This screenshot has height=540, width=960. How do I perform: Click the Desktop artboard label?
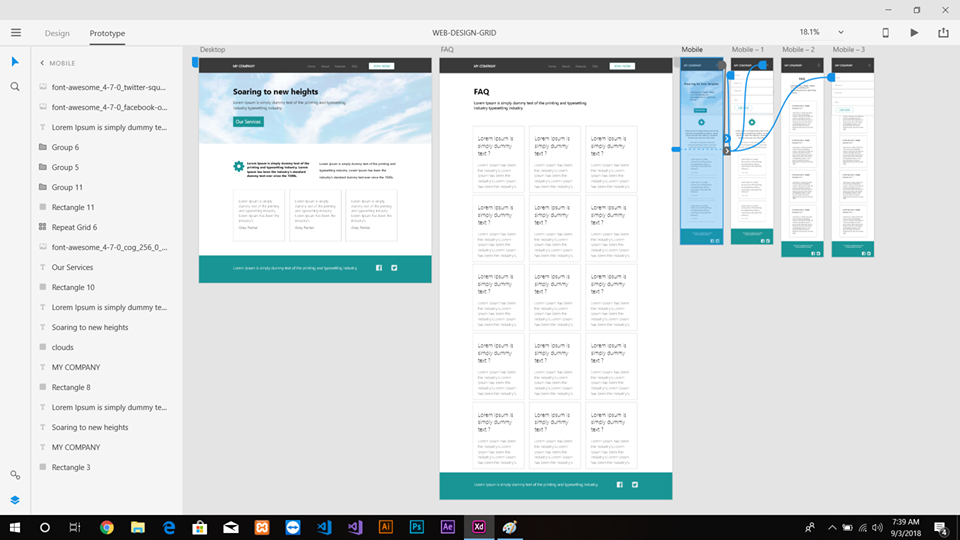212,49
